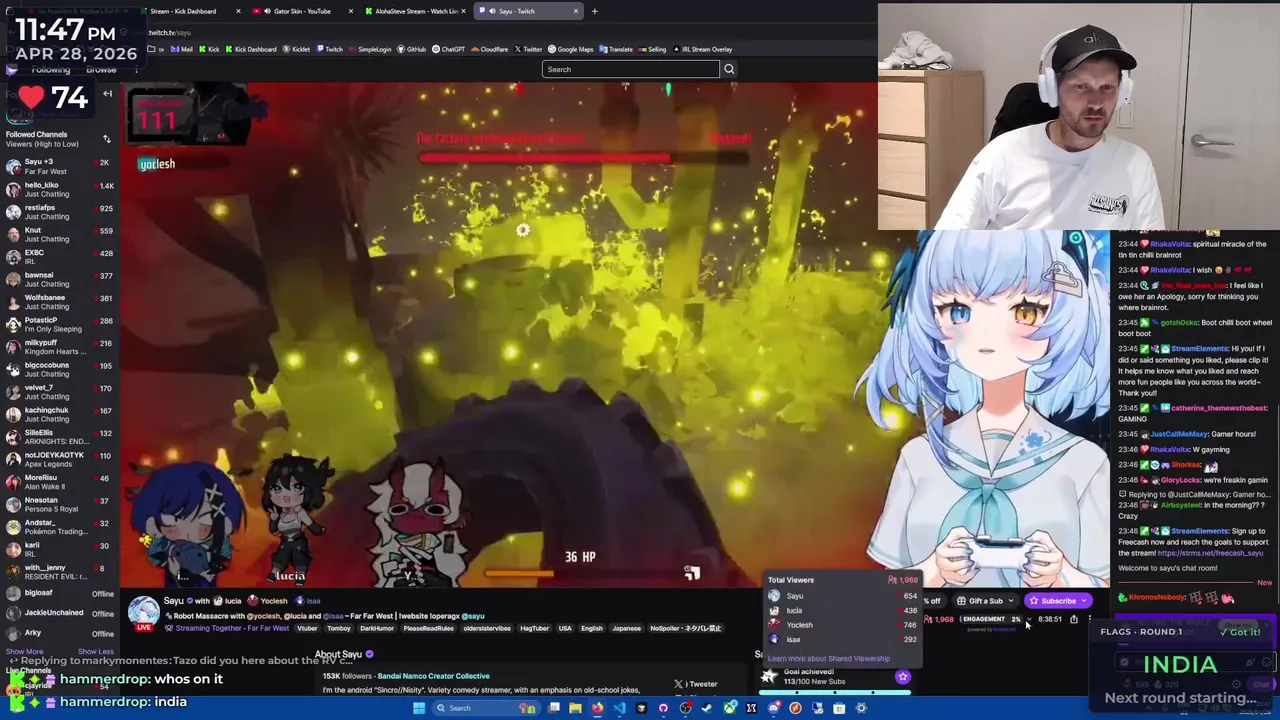Open bigcocobuns channel avatar in the sidebar

pyautogui.click(x=13, y=369)
